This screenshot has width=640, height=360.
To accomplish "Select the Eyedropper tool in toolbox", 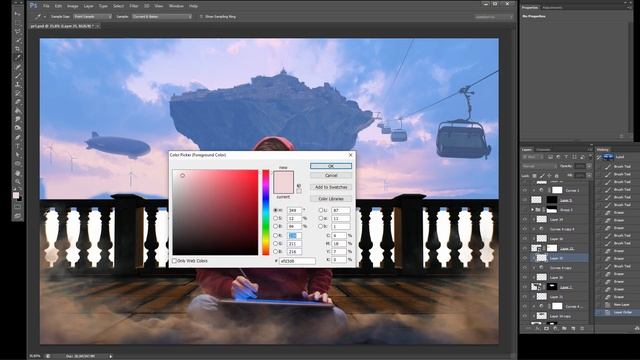I will pyautogui.click(x=18, y=58).
